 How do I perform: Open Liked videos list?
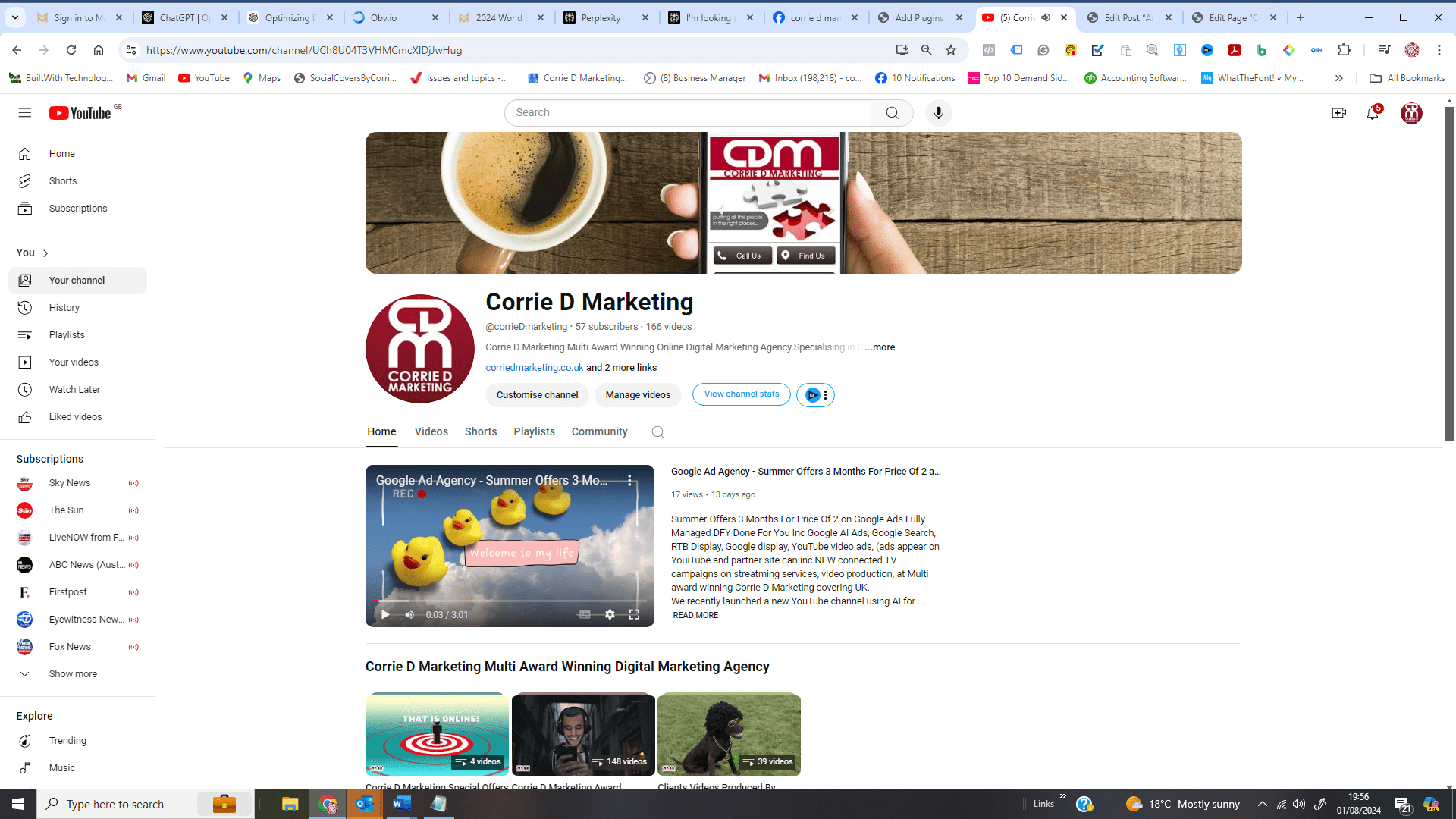tap(77, 417)
